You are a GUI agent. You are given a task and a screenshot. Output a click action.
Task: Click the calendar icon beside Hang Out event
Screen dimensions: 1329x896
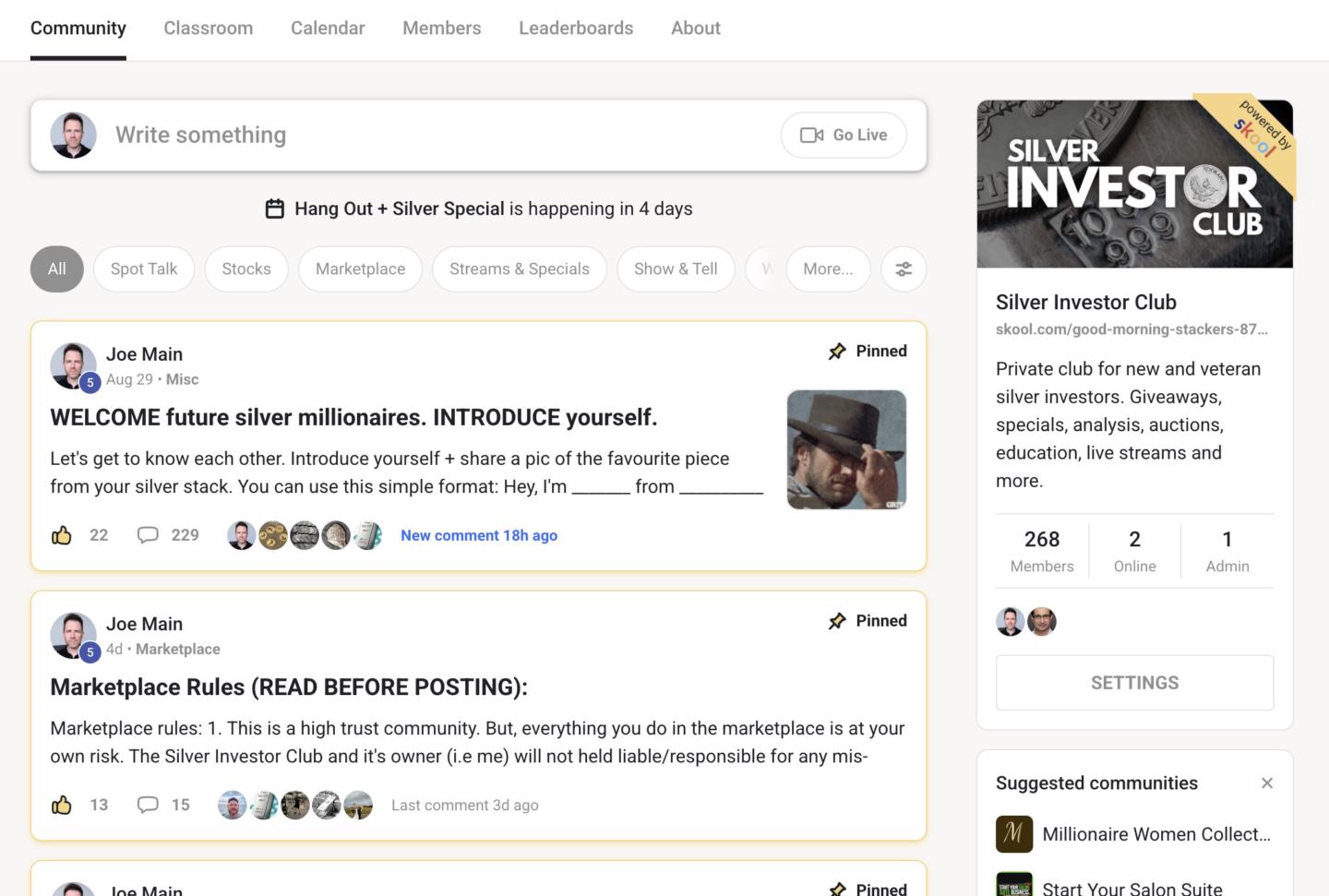pos(274,209)
